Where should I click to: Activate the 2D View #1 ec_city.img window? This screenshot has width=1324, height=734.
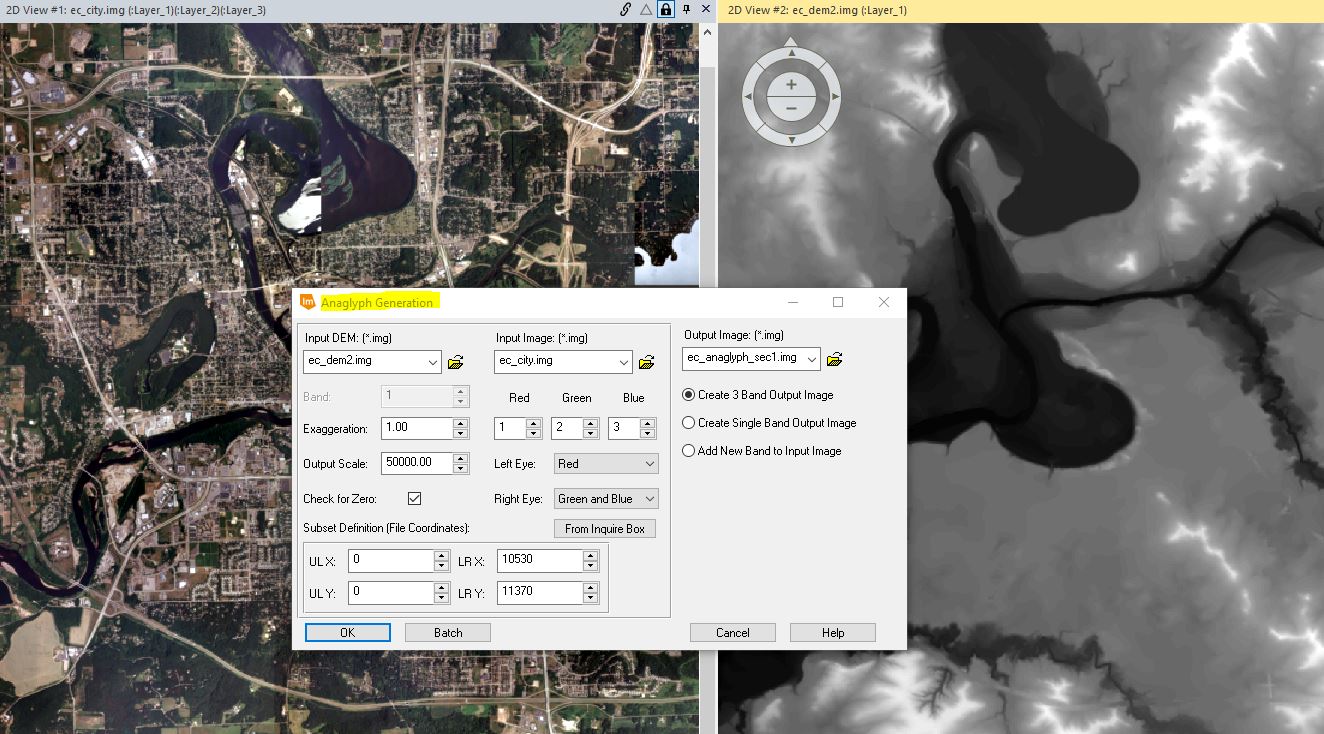(x=300, y=8)
